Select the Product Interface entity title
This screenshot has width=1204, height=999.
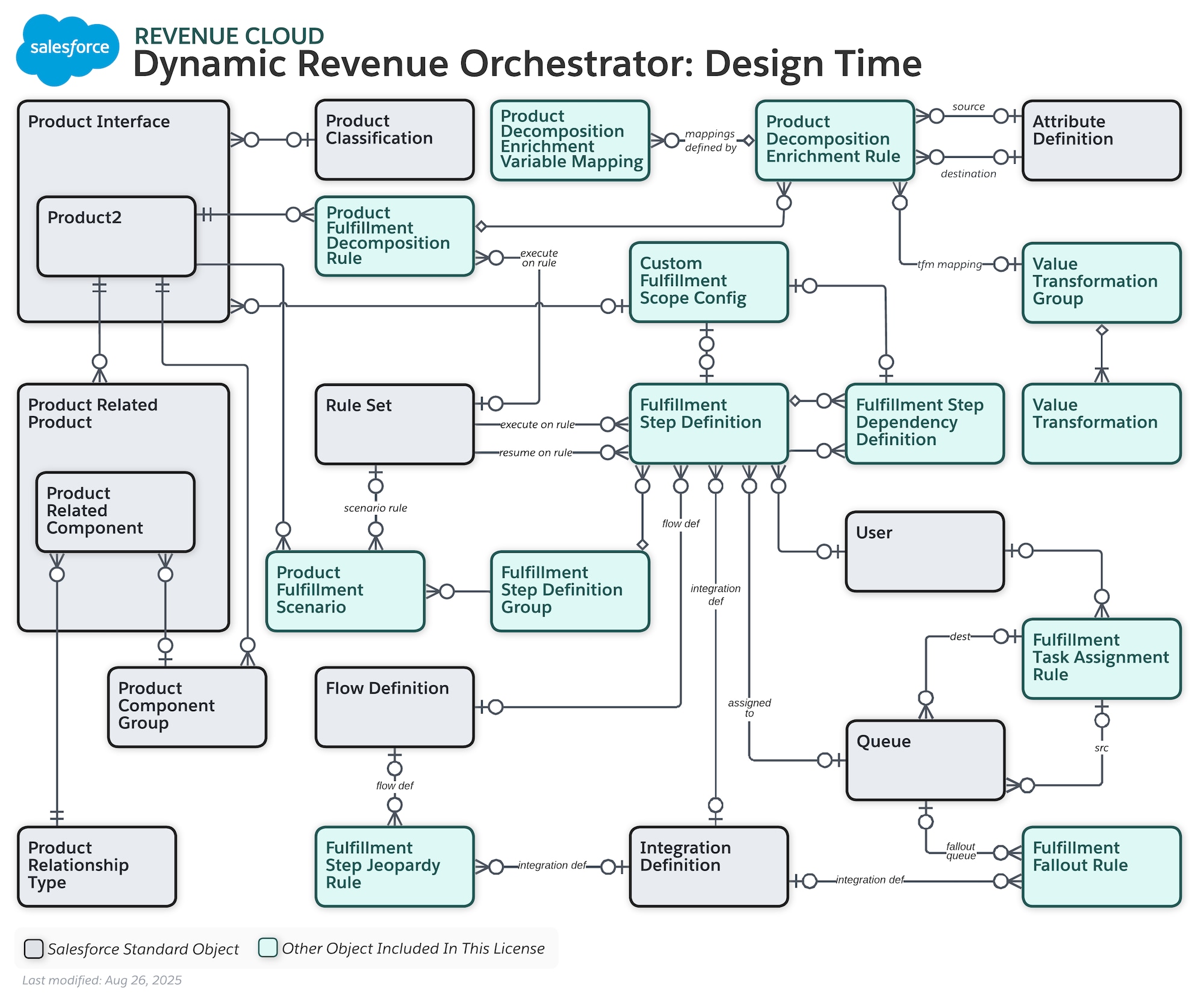pos(99,122)
